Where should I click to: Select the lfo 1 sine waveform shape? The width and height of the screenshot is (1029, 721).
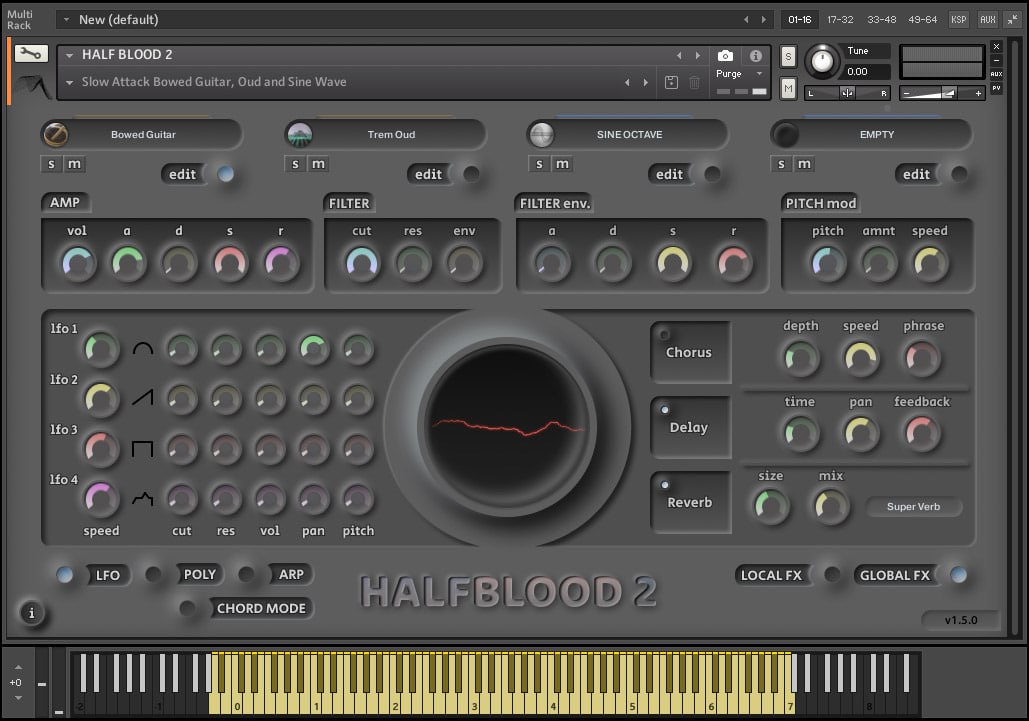(143, 348)
